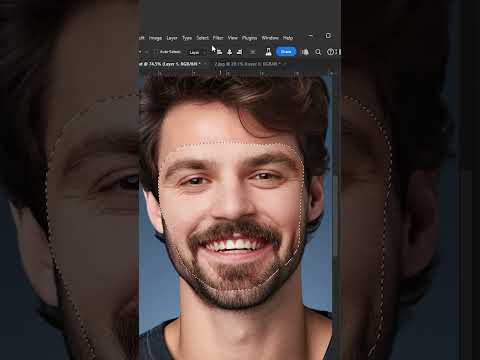The image size is (480, 360).
Task: Click the align left edges icon
Action: pyautogui.click(x=219, y=52)
